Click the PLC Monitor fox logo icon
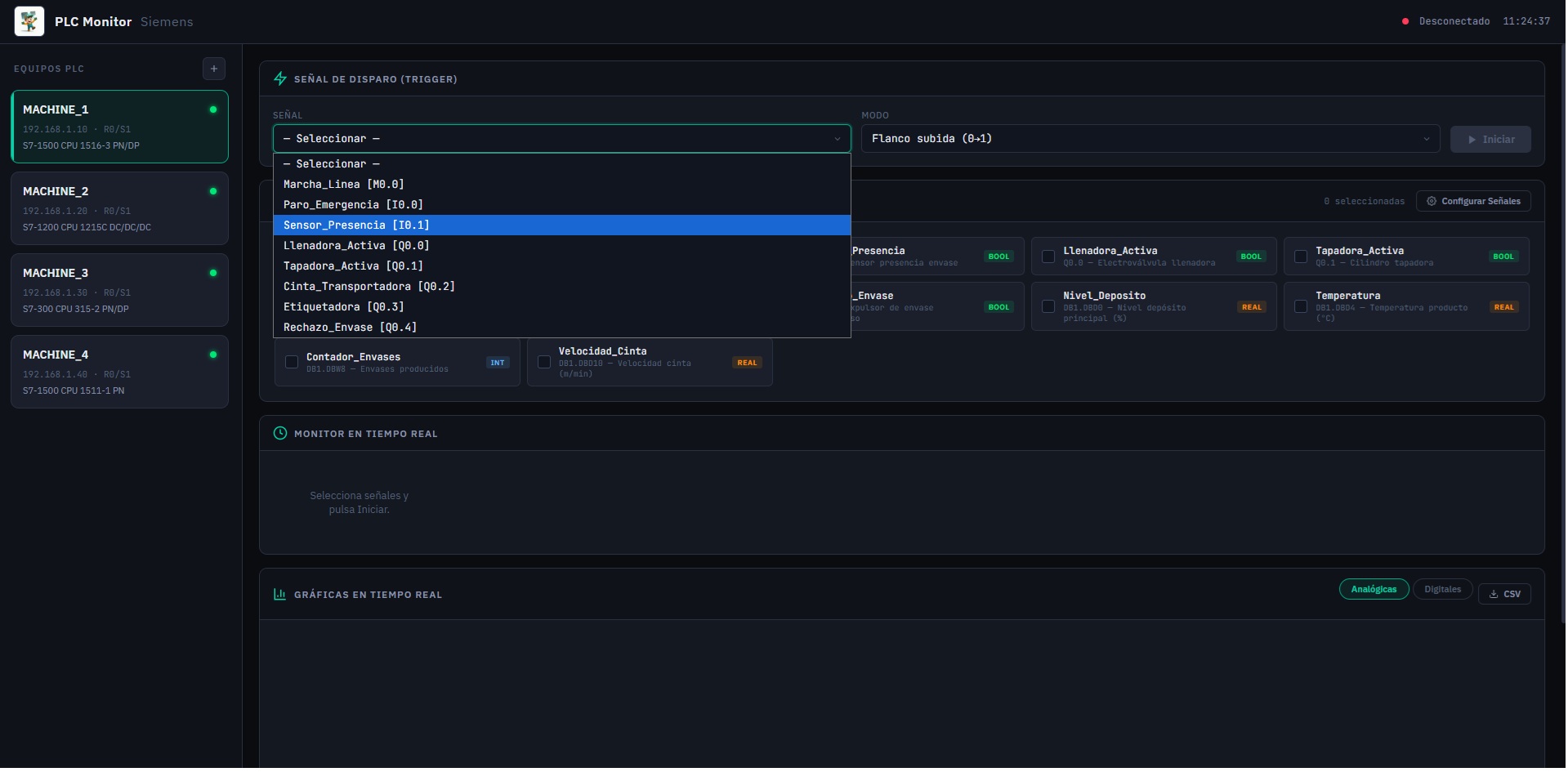Image resolution: width=1568 pixels, height=772 pixels. (29, 21)
